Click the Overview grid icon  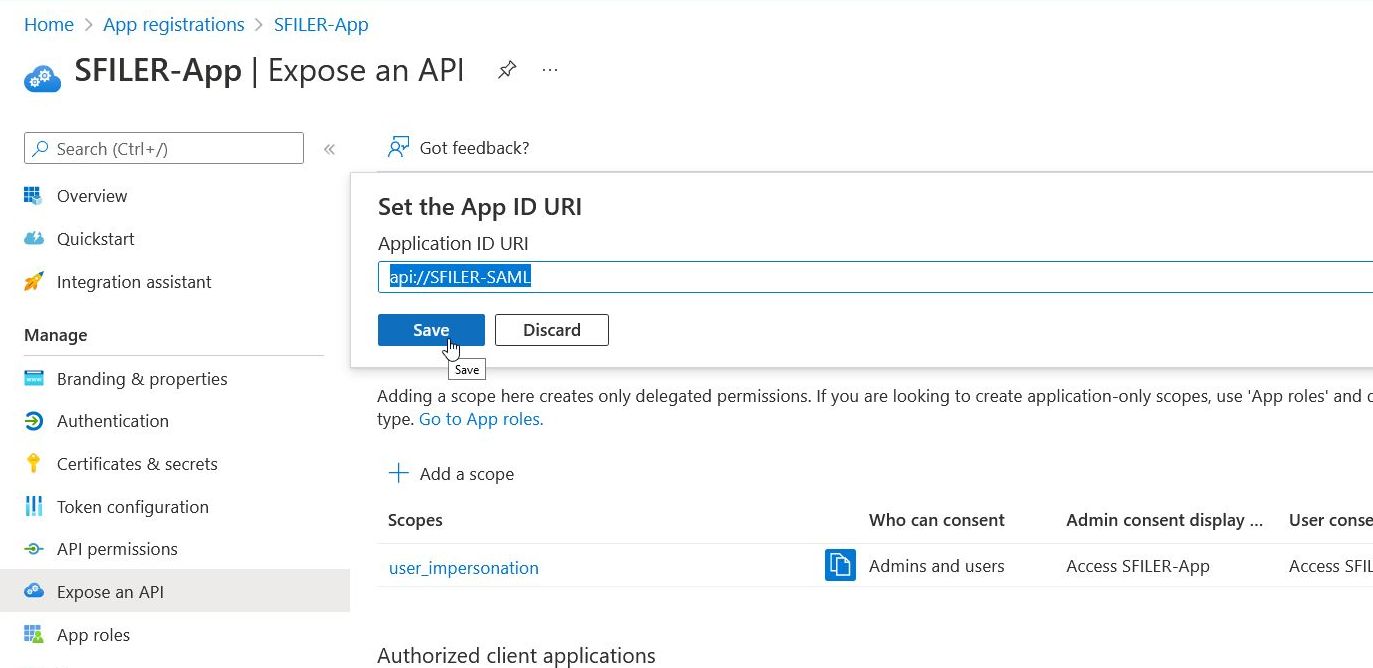tap(34, 196)
